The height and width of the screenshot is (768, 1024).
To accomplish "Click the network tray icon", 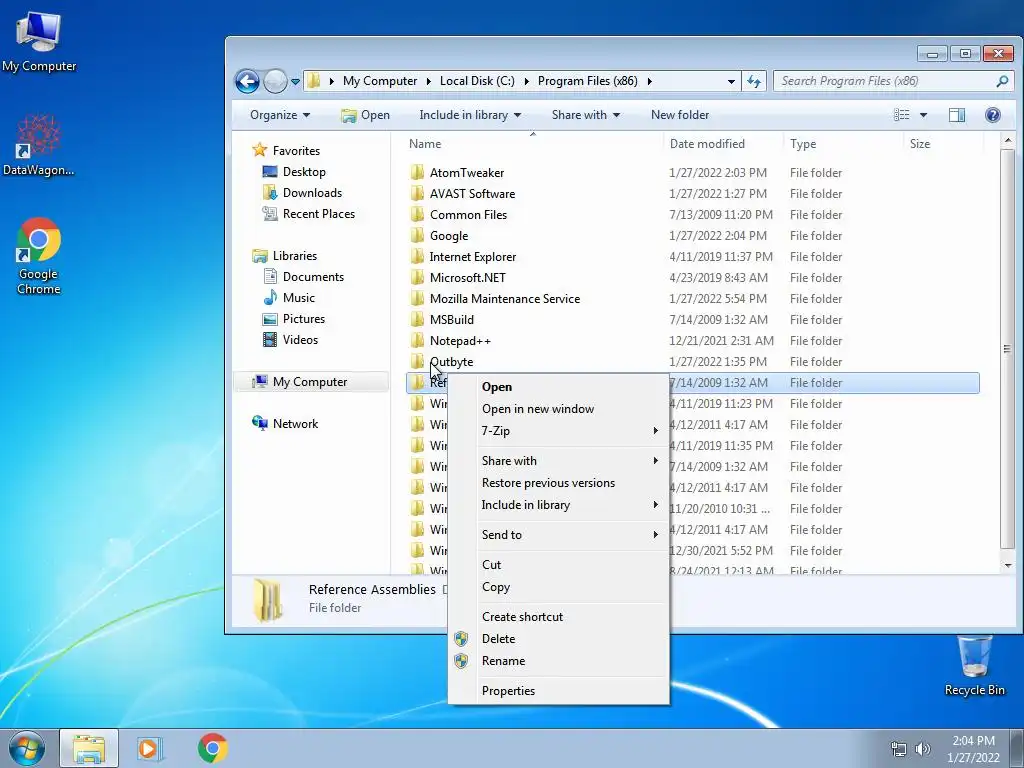I will pos(899,749).
